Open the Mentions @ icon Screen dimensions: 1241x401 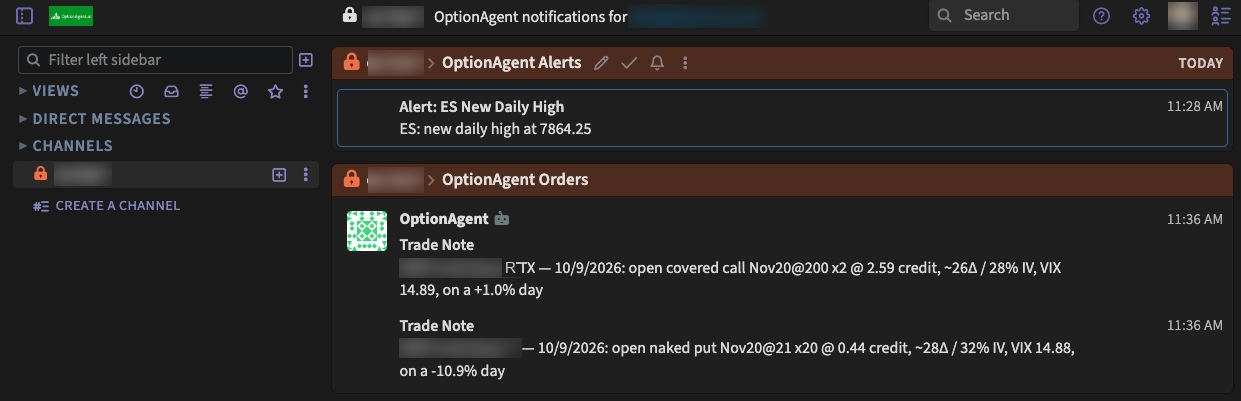240,91
